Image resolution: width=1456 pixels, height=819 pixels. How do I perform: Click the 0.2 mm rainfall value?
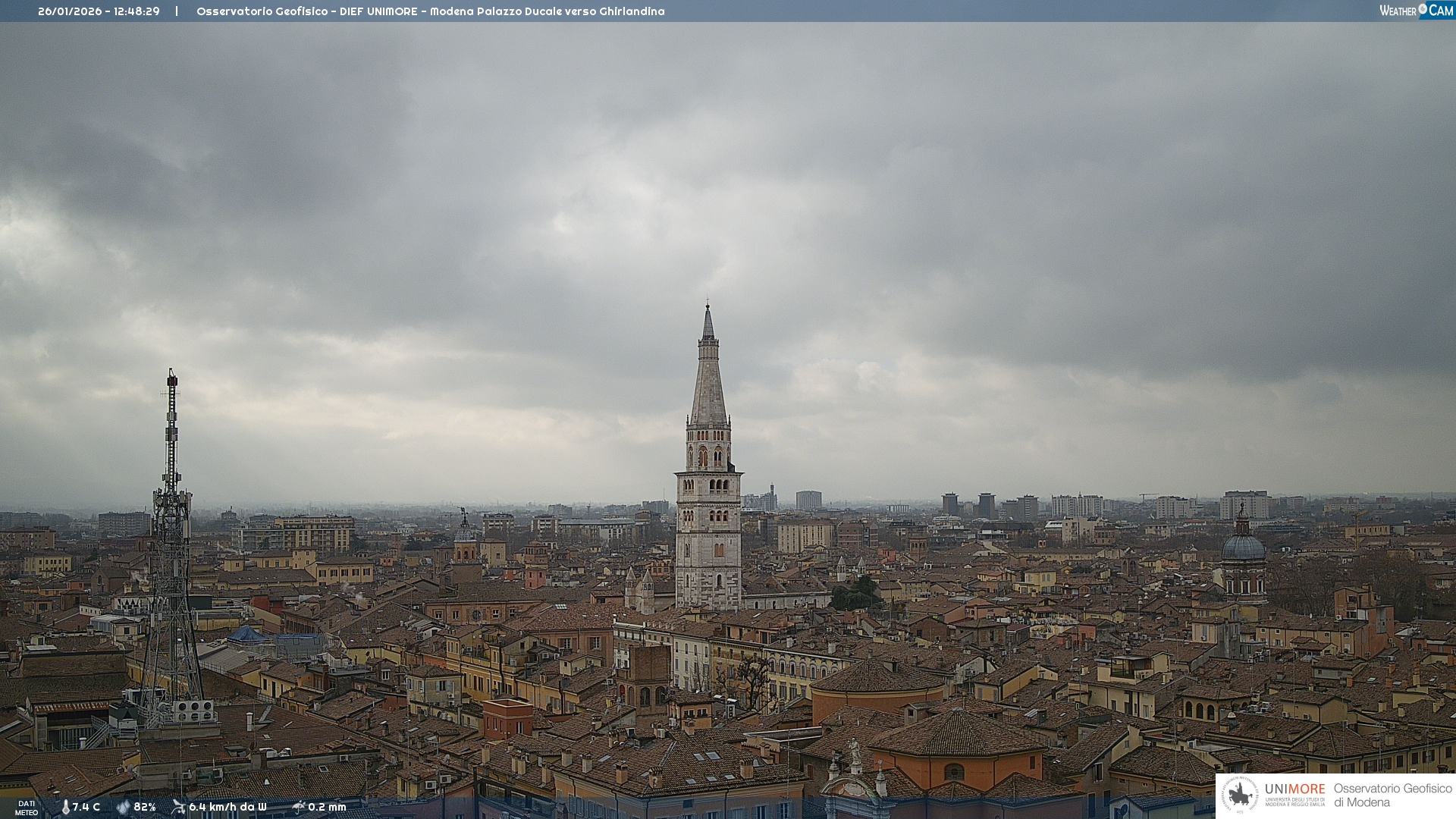click(327, 807)
